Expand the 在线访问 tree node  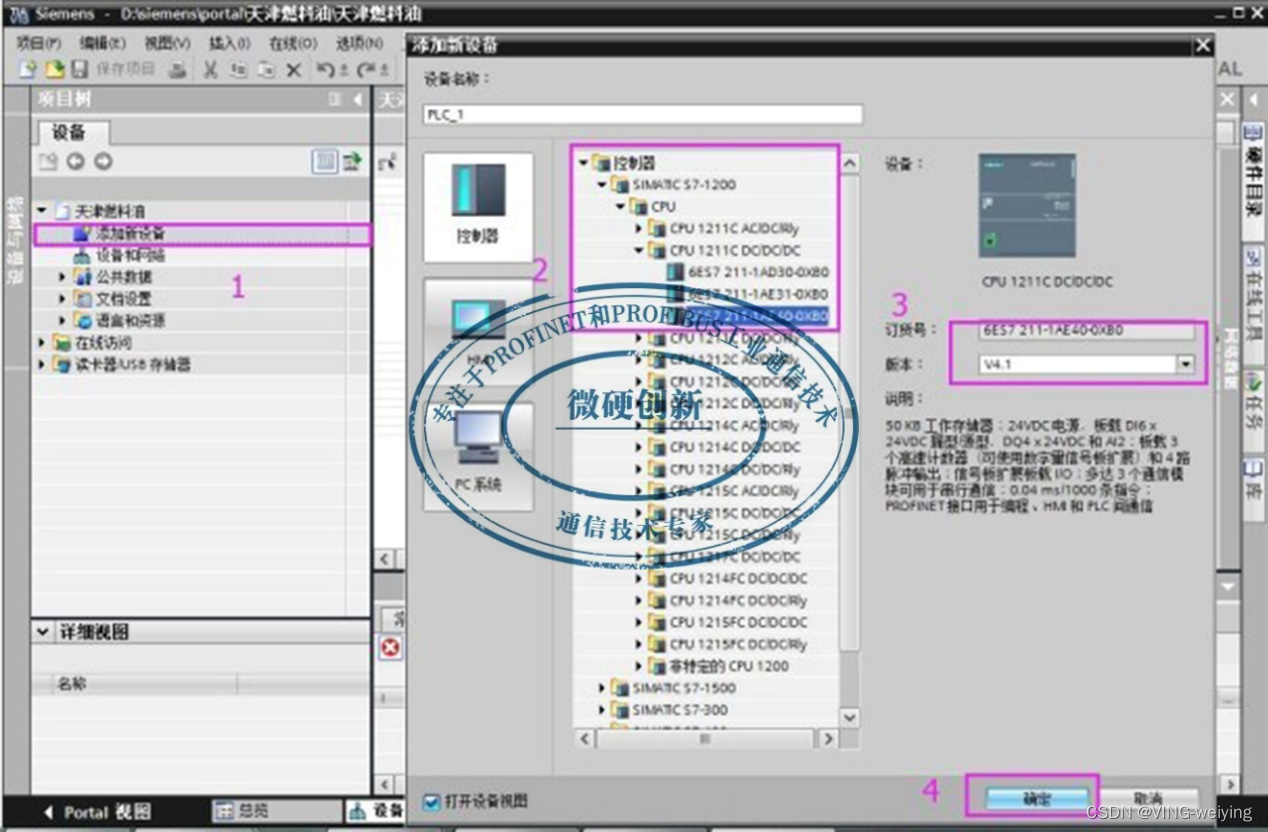(x=42, y=343)
